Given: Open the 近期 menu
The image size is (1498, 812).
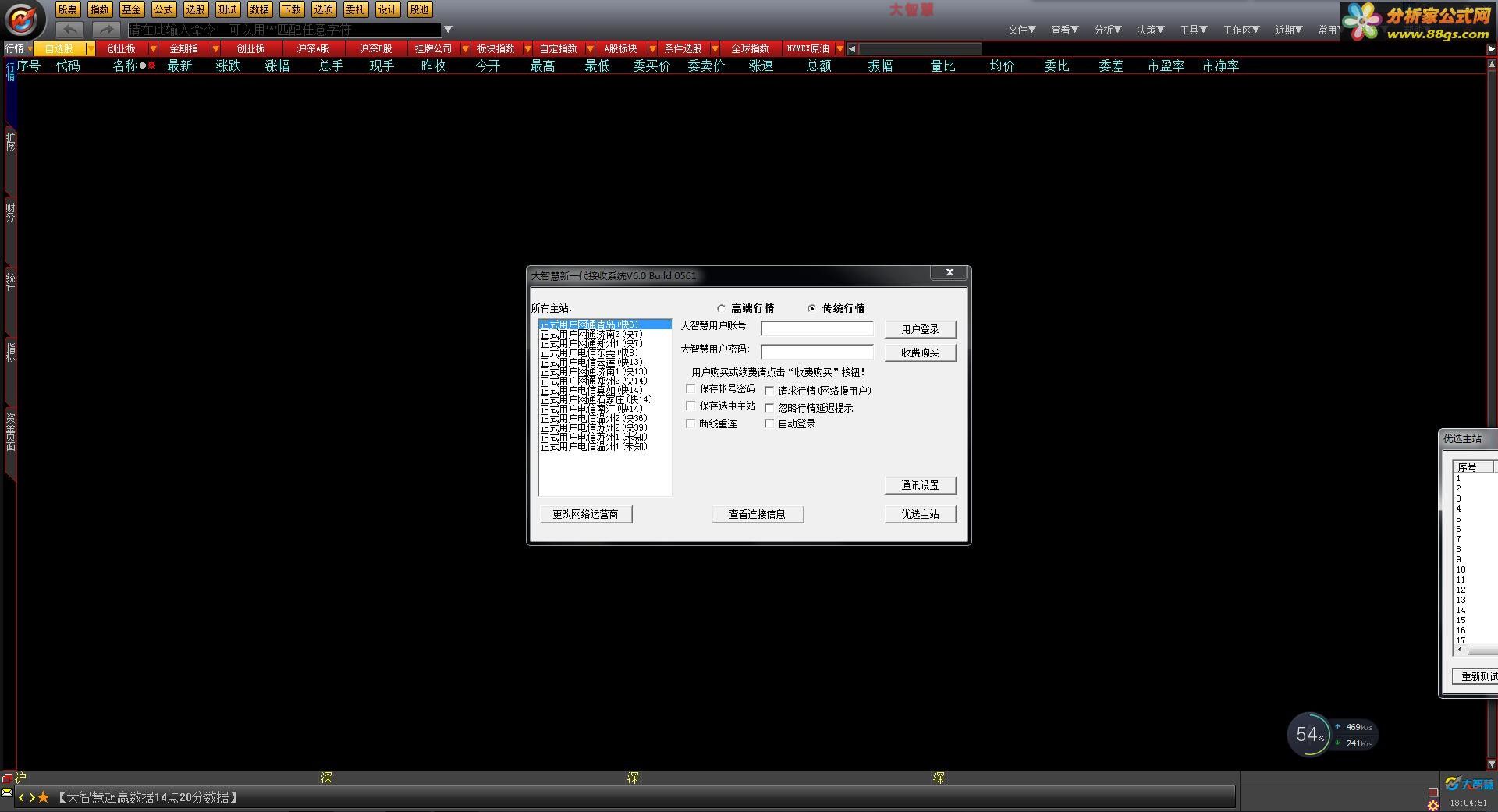Looking at the screenshot, I should (x=1288, y=30).
